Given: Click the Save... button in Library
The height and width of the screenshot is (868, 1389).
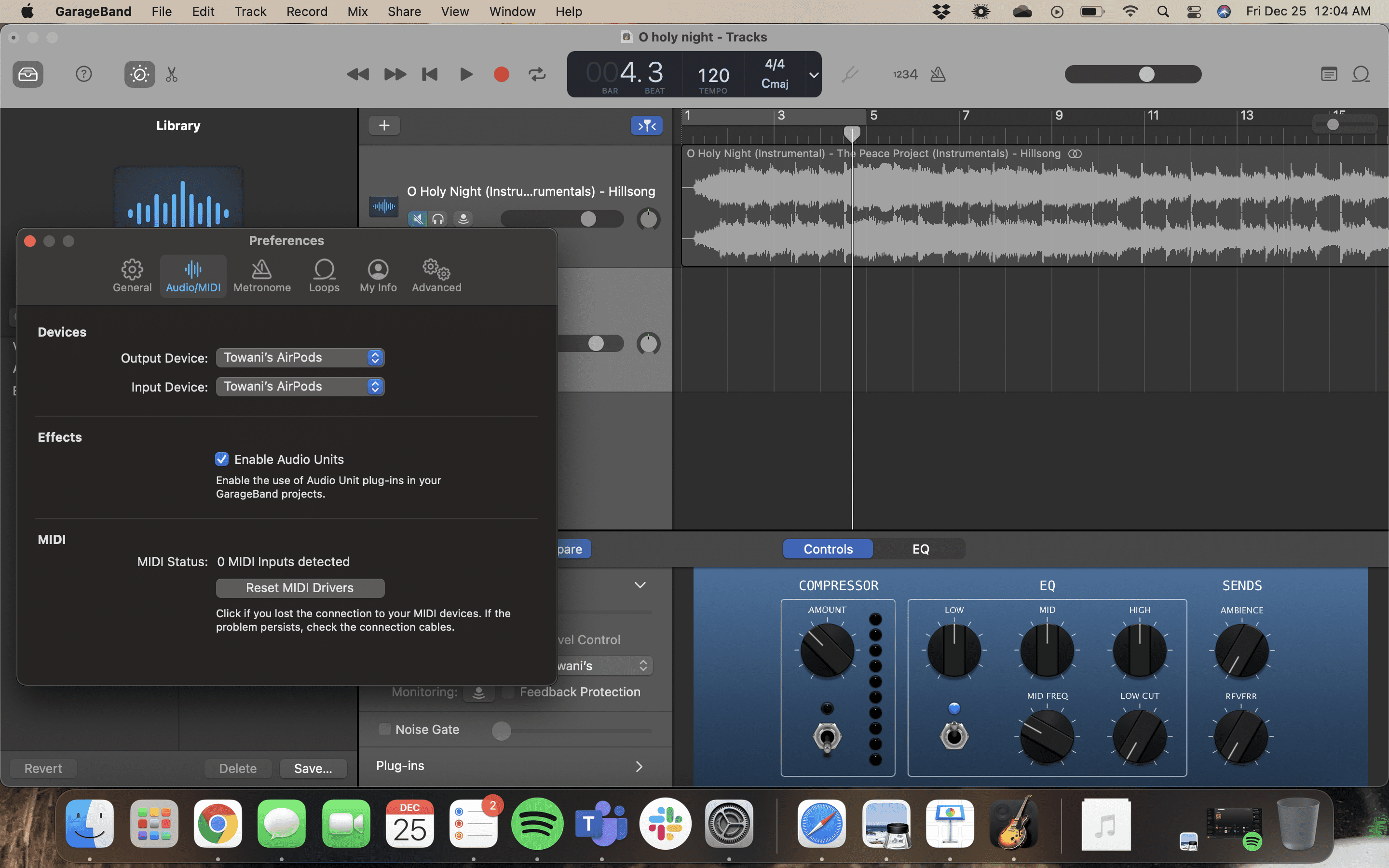Looking at the screenshot, I should [x=313, y=769].
